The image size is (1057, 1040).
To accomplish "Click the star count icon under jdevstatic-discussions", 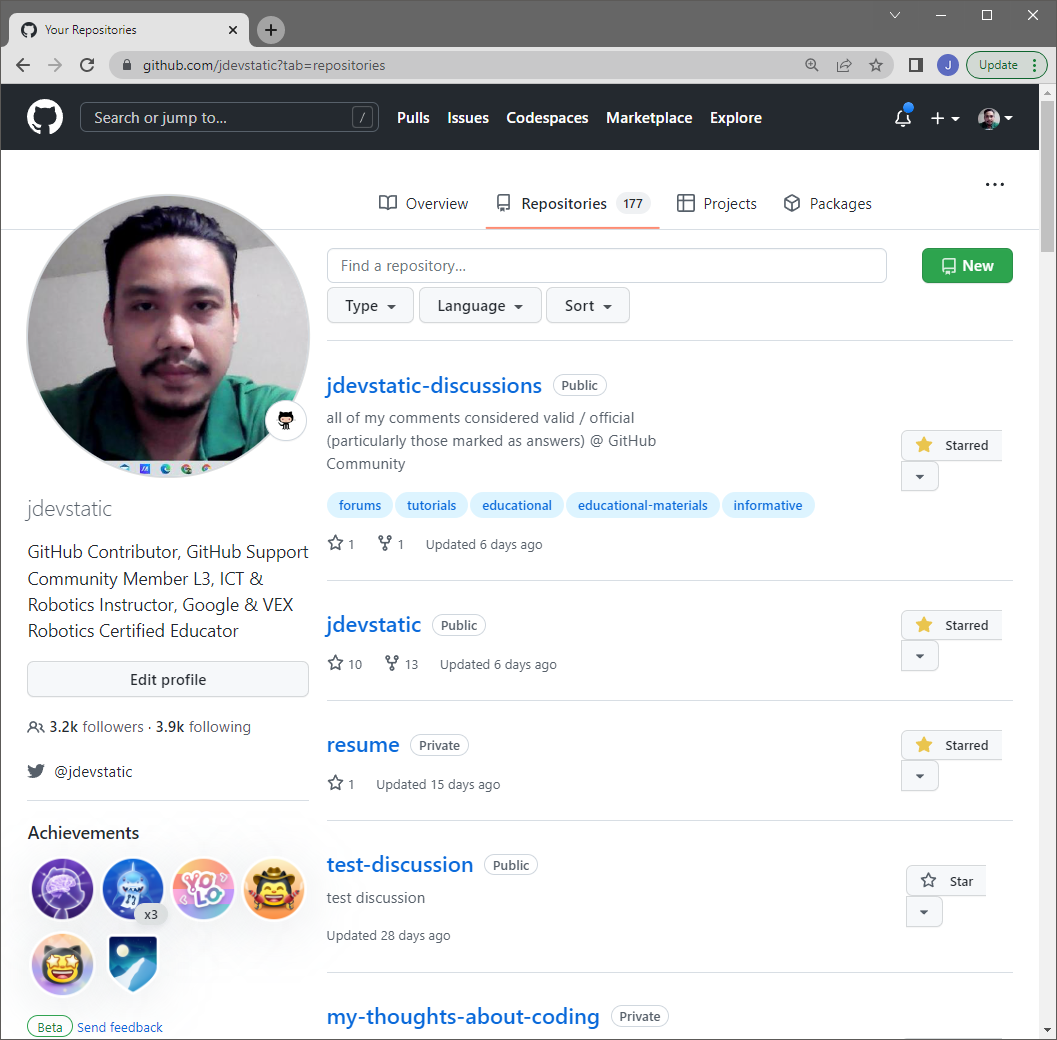I will coord(335,543).
